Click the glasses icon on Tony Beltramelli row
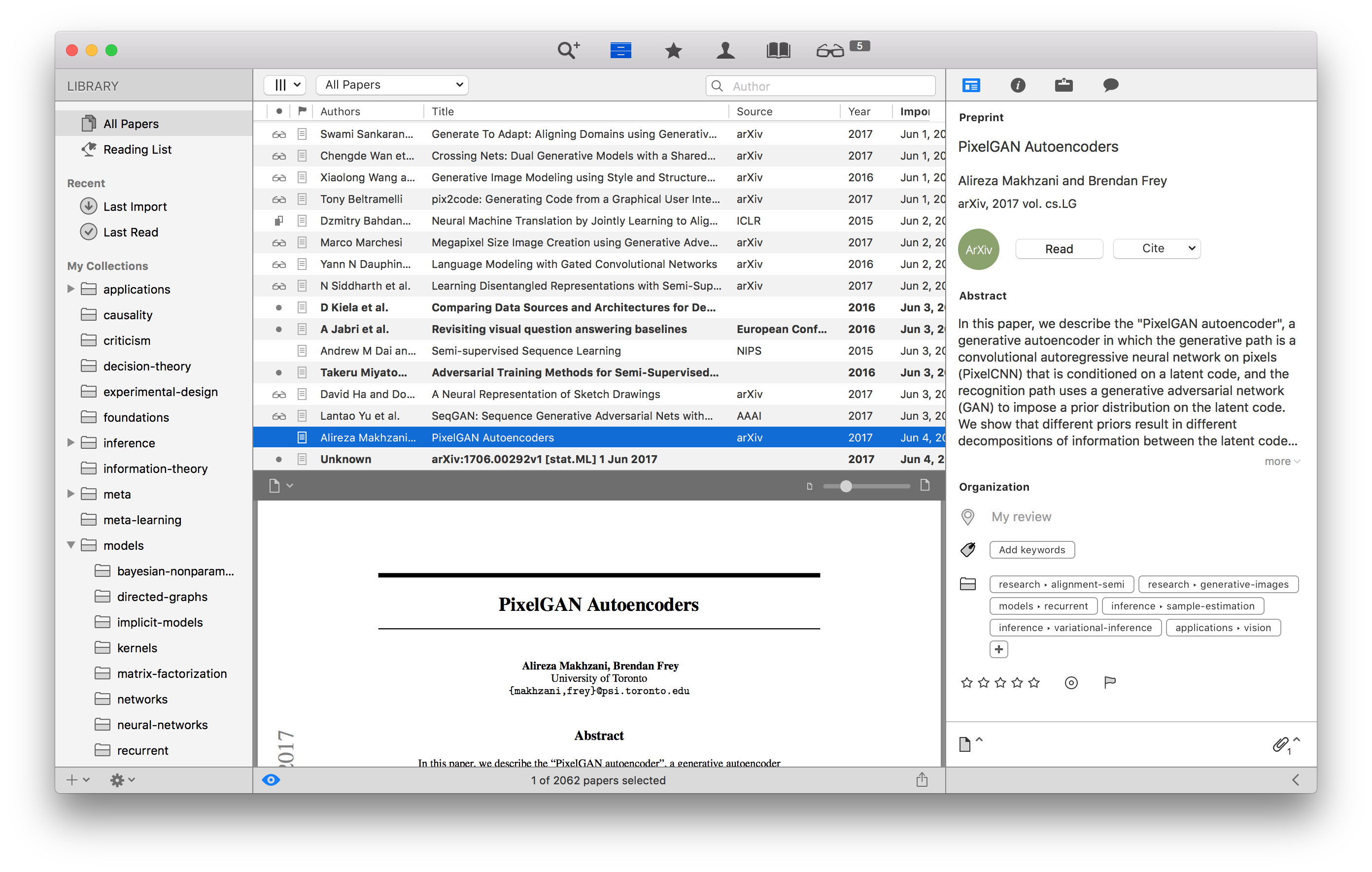The width and height of the screenshot is (1372, 872). pyautogui.click(x=278, y=200)
